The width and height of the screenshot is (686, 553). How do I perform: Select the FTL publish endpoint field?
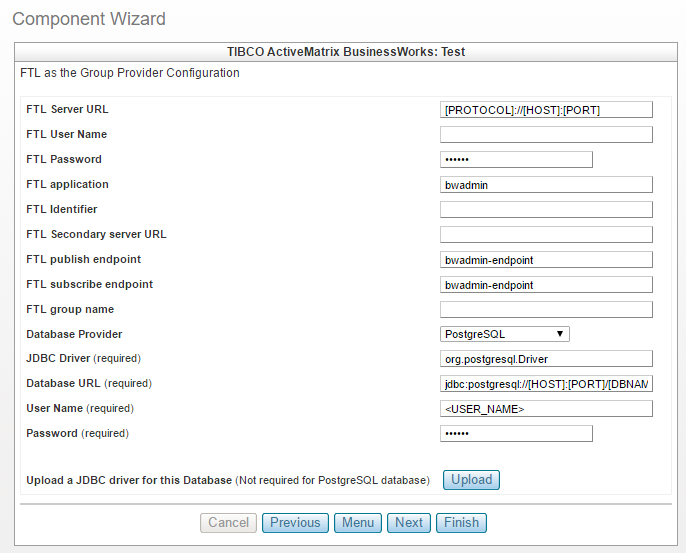[x=546, y=260]
